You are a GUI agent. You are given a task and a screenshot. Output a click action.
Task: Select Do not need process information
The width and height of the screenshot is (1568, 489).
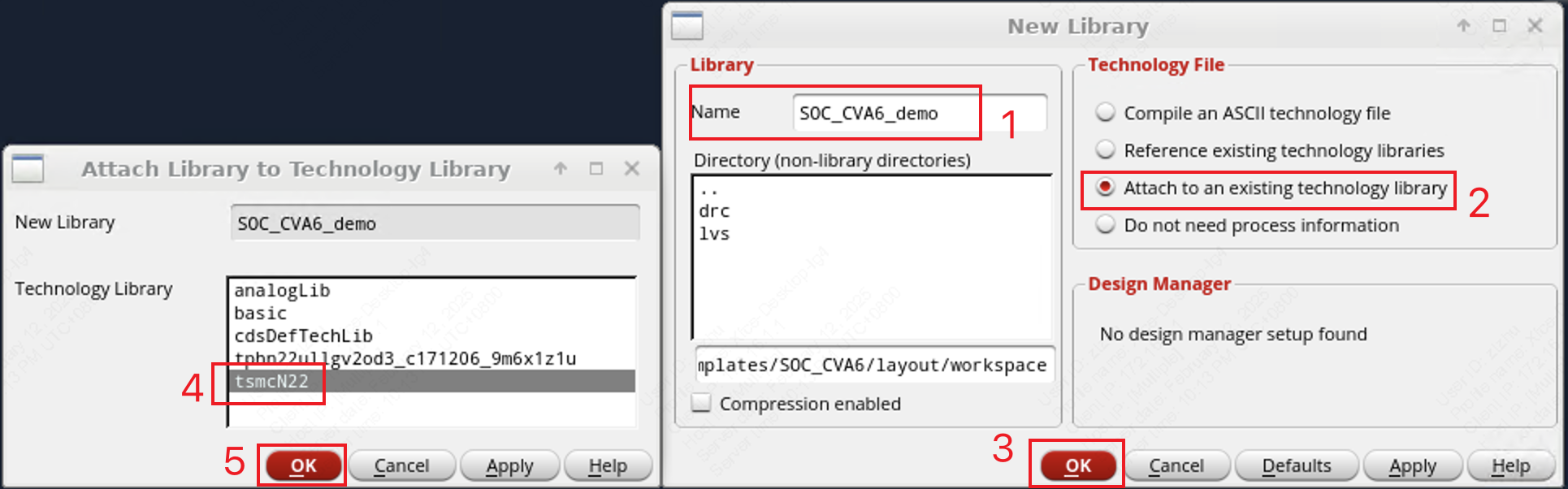1105,225
